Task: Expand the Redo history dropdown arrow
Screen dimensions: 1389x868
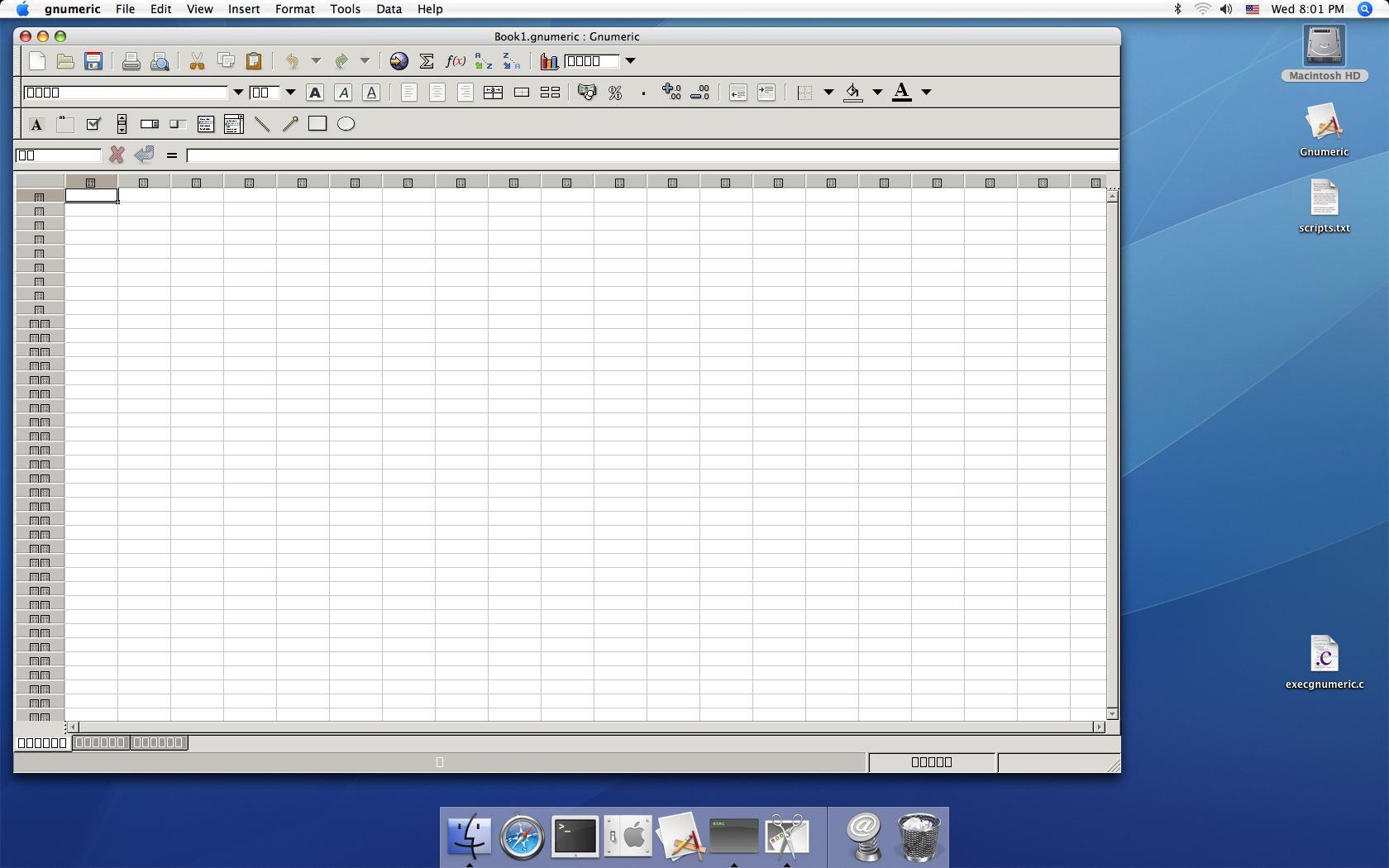Action: (365, 61)
